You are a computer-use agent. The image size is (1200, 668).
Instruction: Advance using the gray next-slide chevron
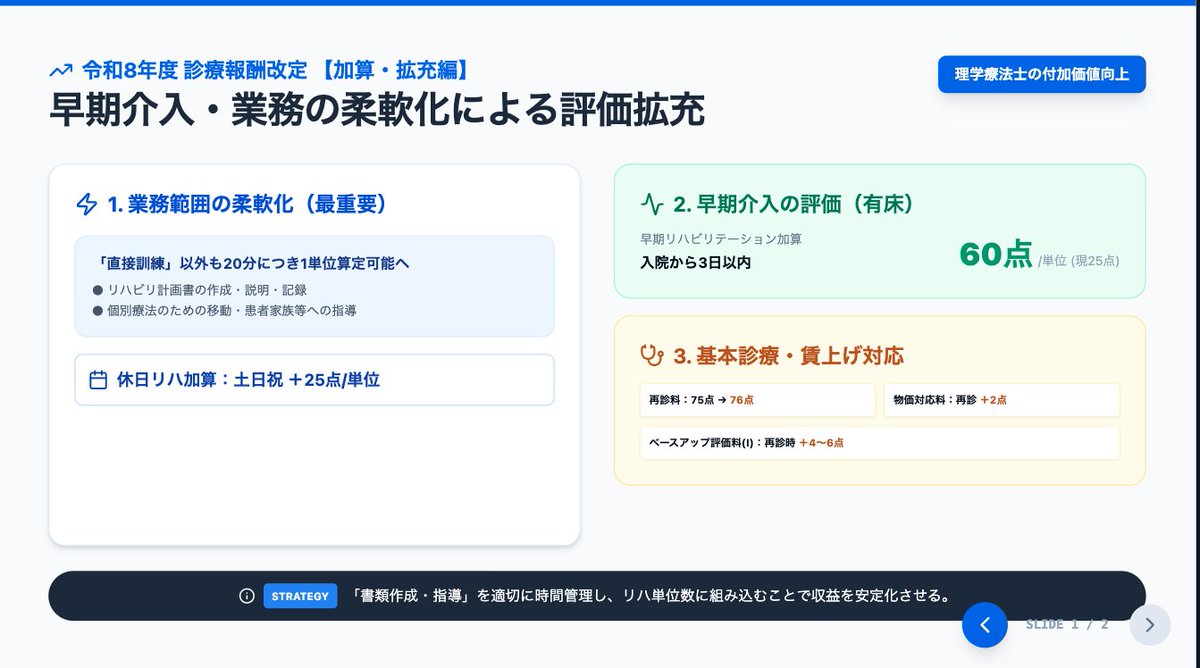[x=1149, y=624]
